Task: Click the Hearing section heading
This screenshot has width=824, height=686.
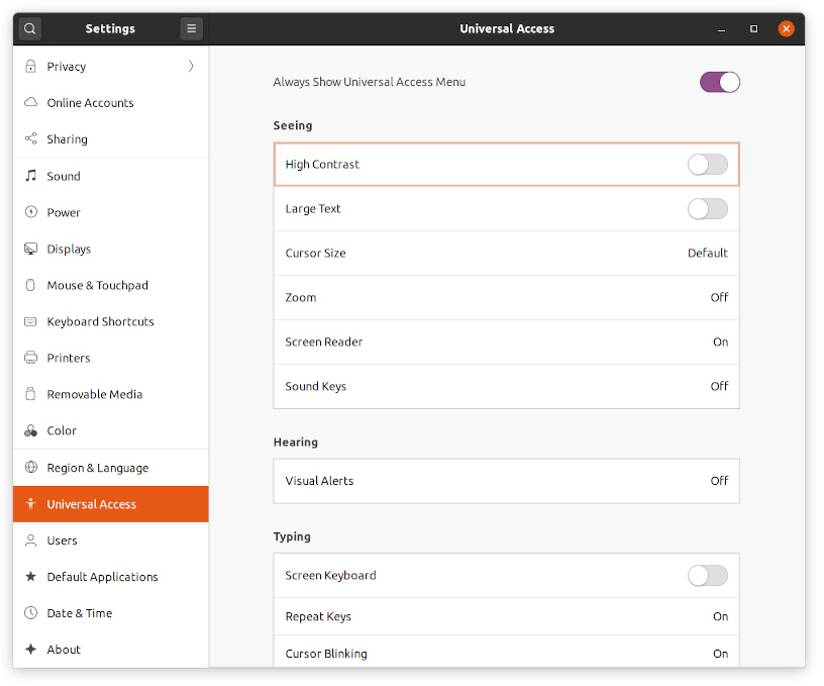Action: tap(295, 442)
